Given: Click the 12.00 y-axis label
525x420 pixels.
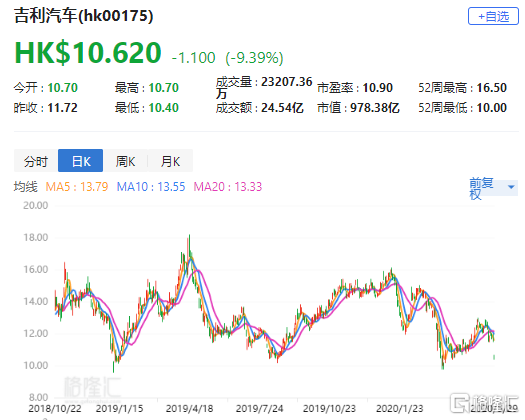Looking at the screenshot, I should click(35, 333).
